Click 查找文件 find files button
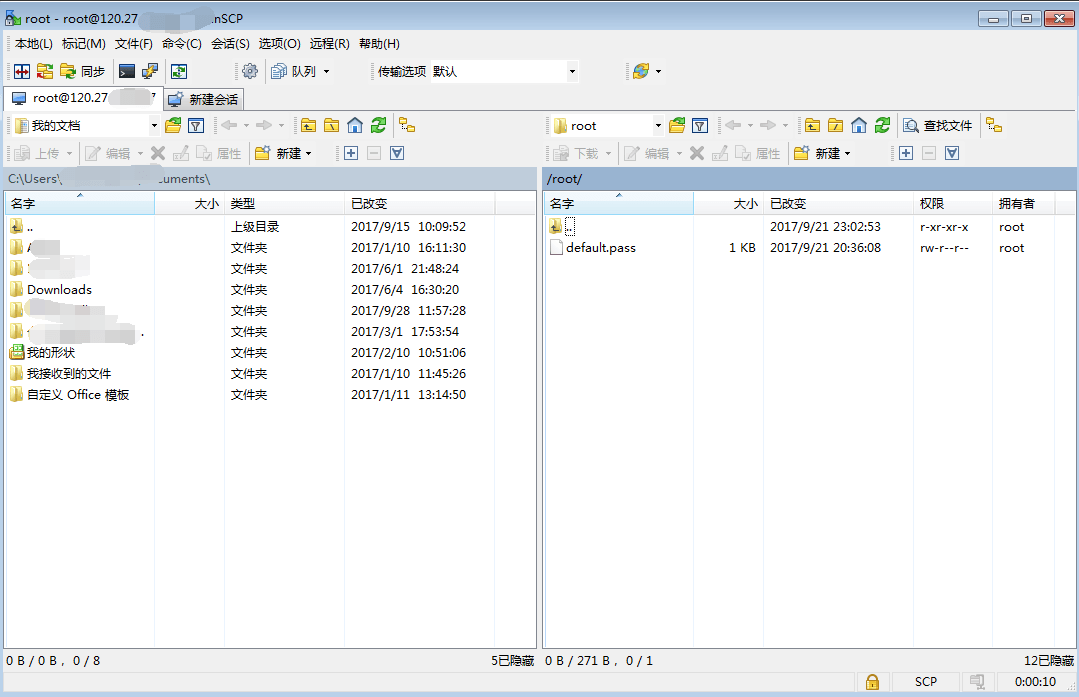 938,126
